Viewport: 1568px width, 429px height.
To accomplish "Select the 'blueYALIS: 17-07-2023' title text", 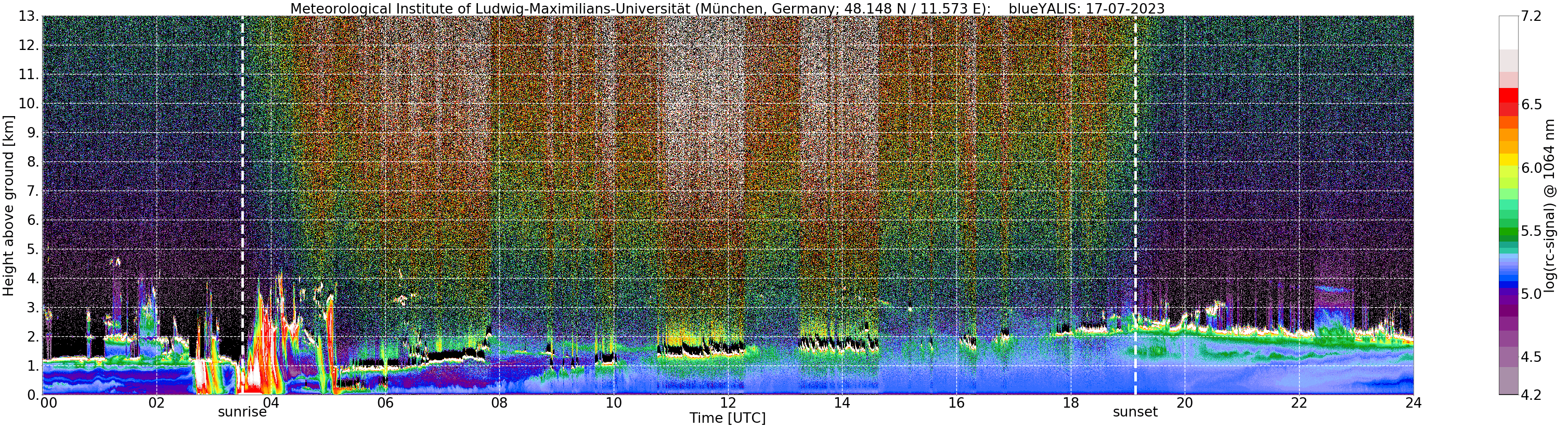I will click(1086, 8).
